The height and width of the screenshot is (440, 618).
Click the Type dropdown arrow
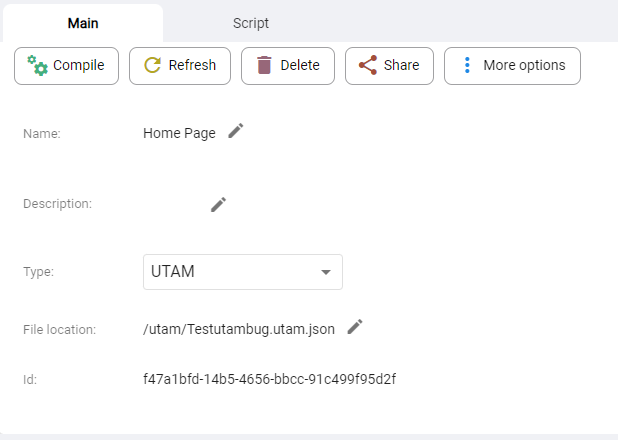click(x=326, y=272)
